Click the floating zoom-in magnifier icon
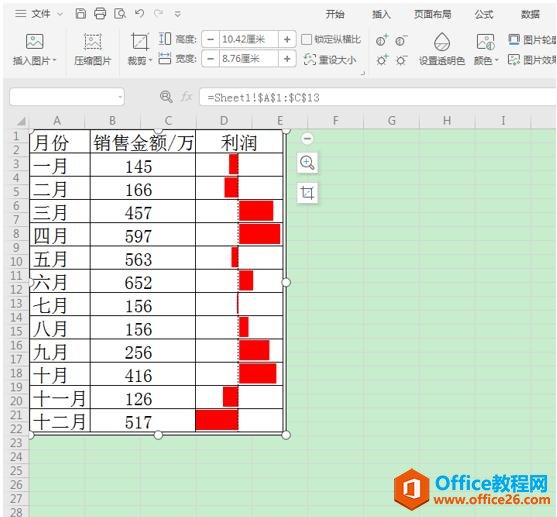 307,163
